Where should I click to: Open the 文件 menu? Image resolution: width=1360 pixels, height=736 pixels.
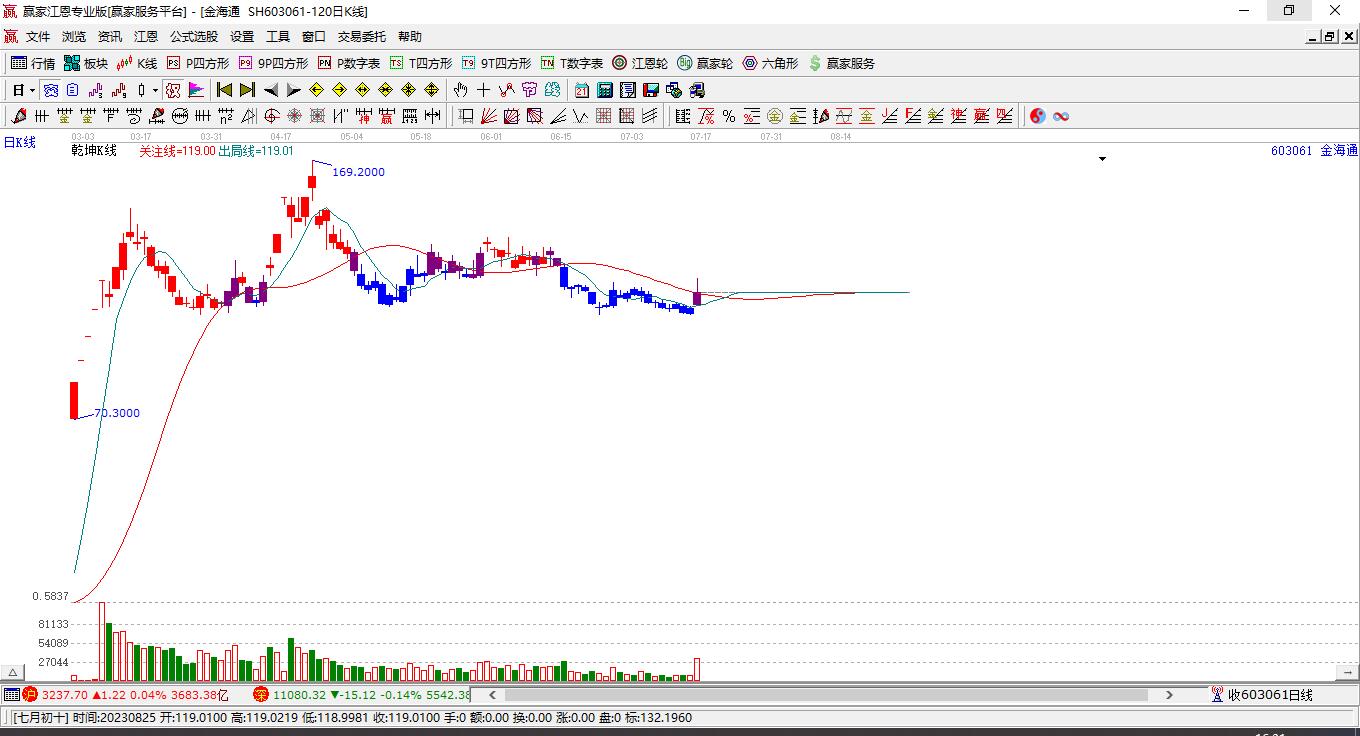click(38, 37)
